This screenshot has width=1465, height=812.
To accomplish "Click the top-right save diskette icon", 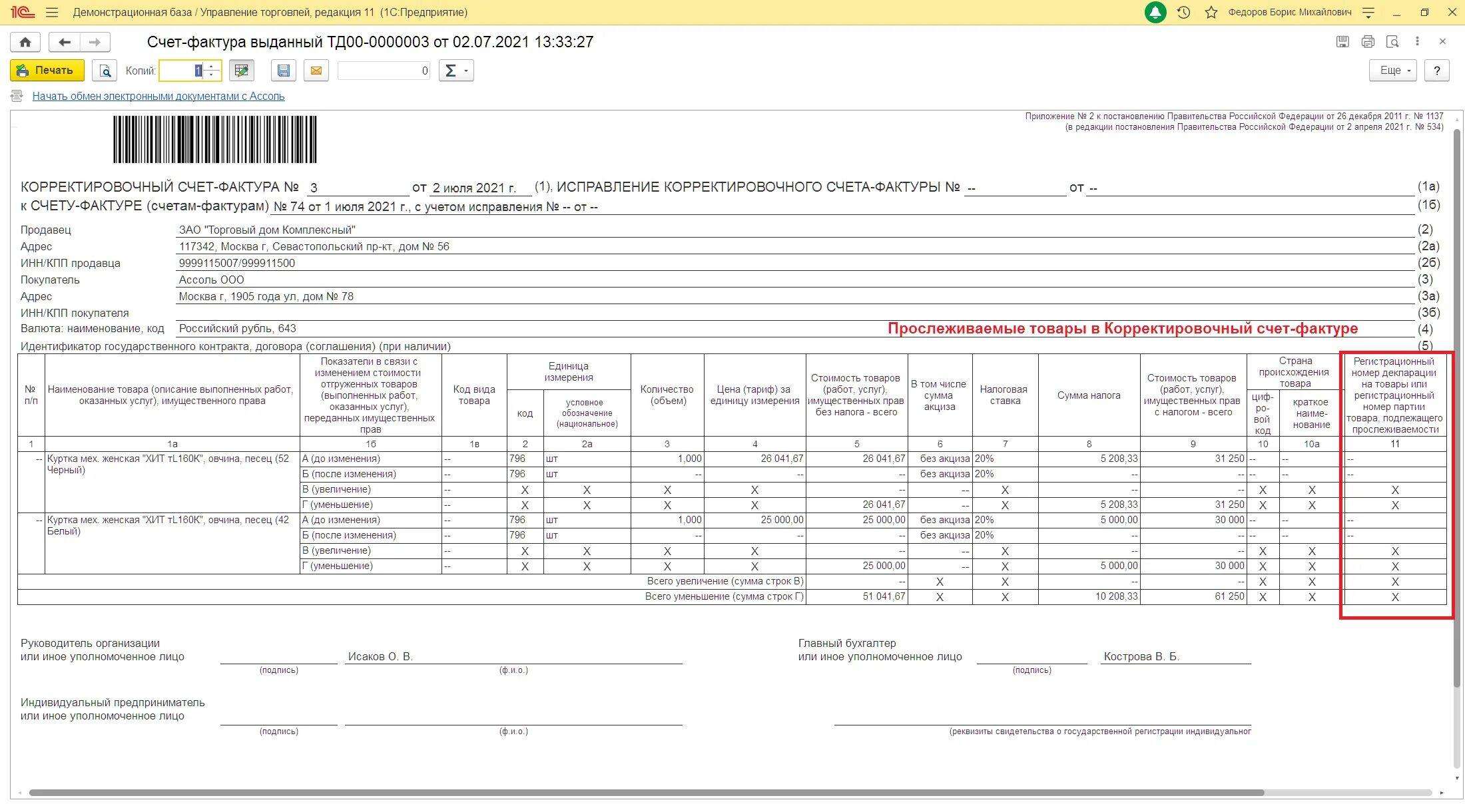I will click(x=1343, y=42).
